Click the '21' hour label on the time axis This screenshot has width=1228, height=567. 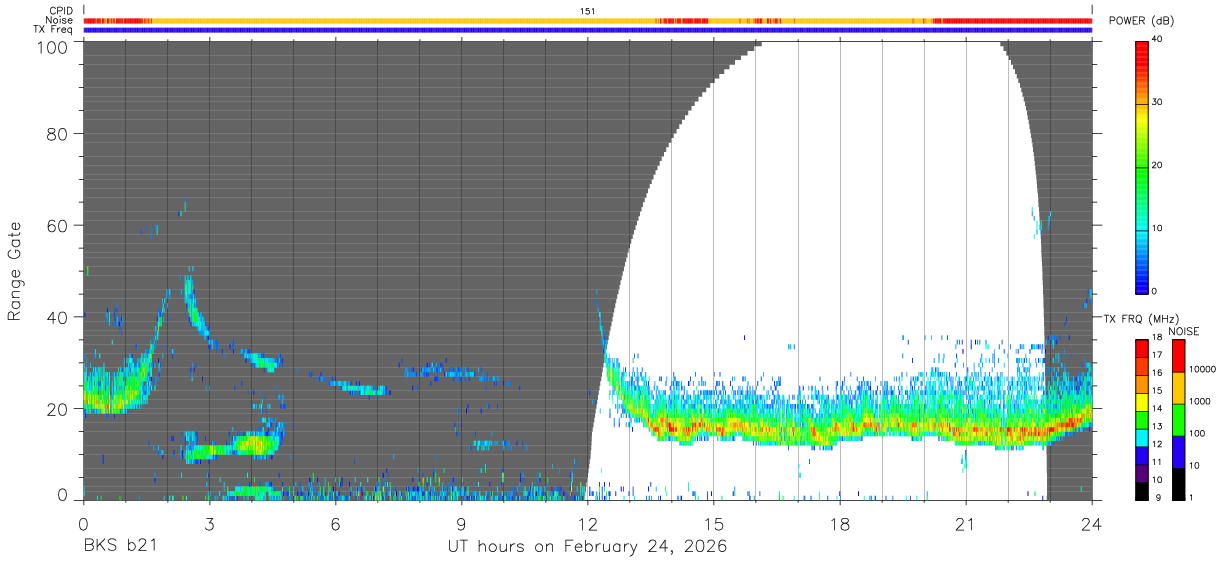(966, 524)
